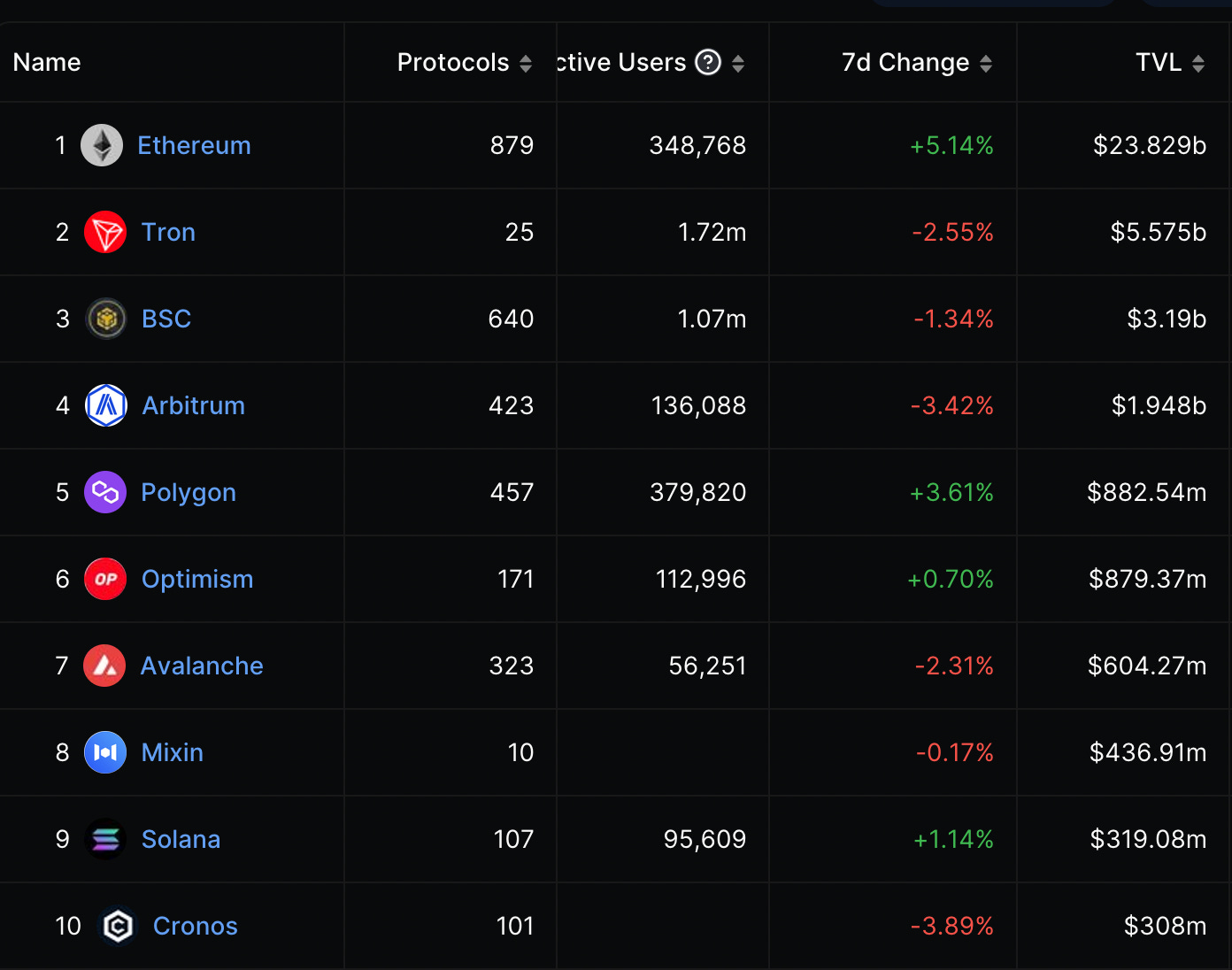Viewport: 1232px width, 970px height.
Task: Click Arbitrum 7d change -3.42%
Action: click(952, 405)
